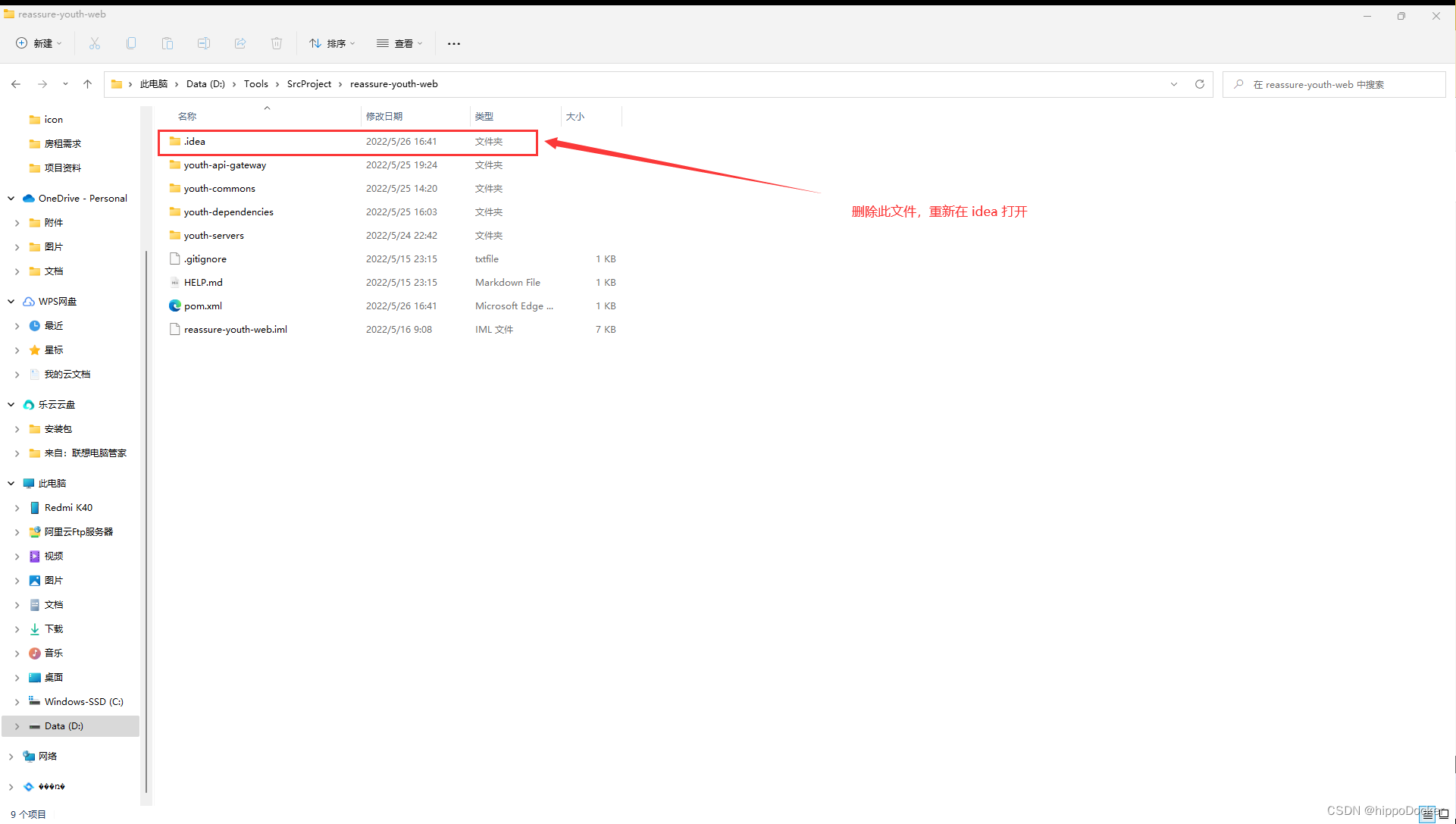Open the 排序 sort dropdown

pyautogui.click(x=332, y=43)
